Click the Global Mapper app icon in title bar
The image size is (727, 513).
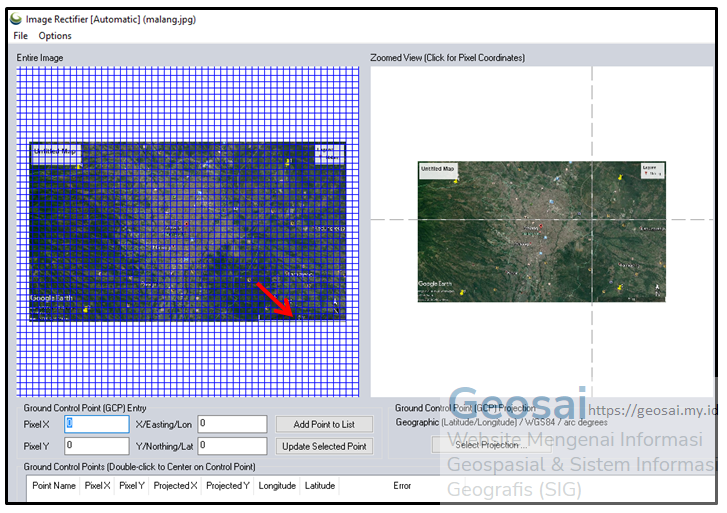click(16, 19)
